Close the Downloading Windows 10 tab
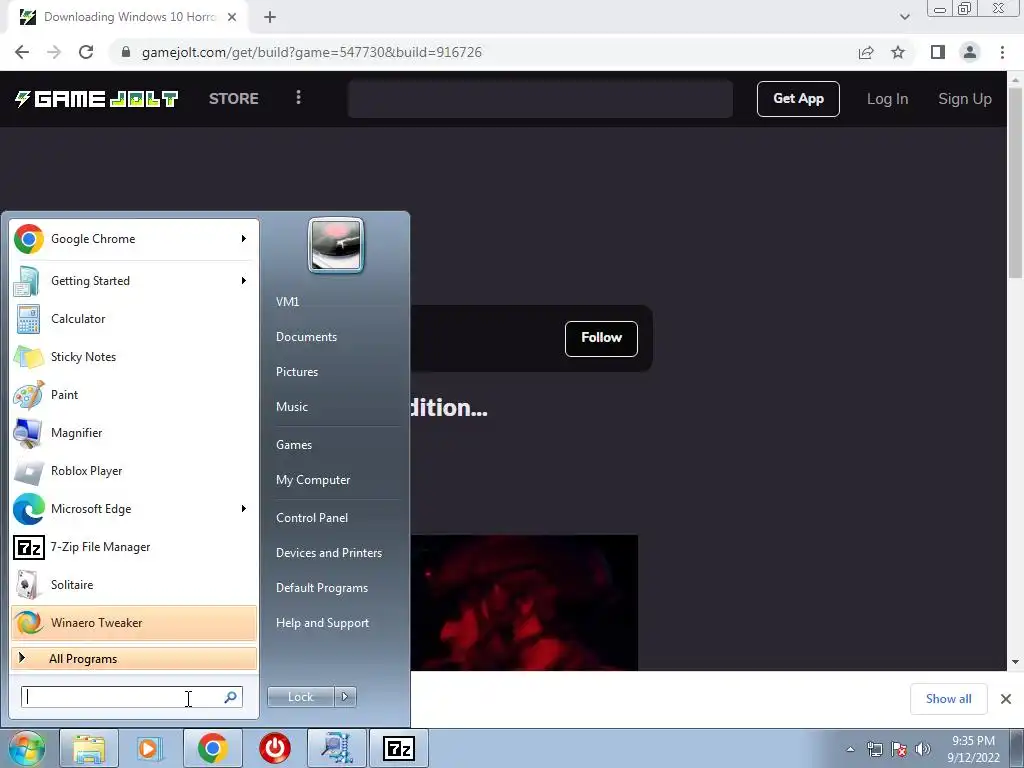This screenshot has height=768, width=1024. click(x=232, y=18)
